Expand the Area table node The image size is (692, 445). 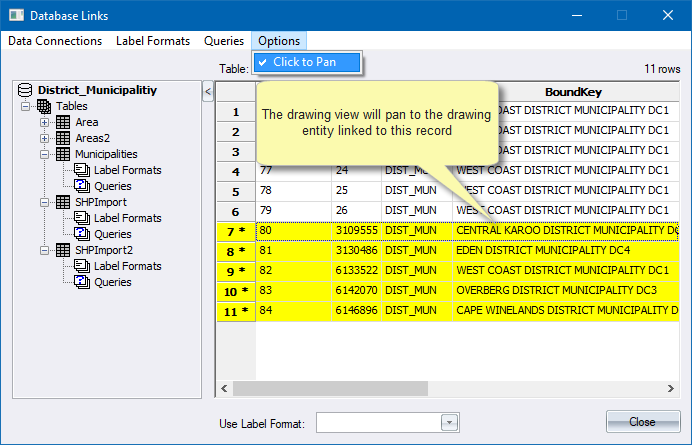(x=45, y=122)
